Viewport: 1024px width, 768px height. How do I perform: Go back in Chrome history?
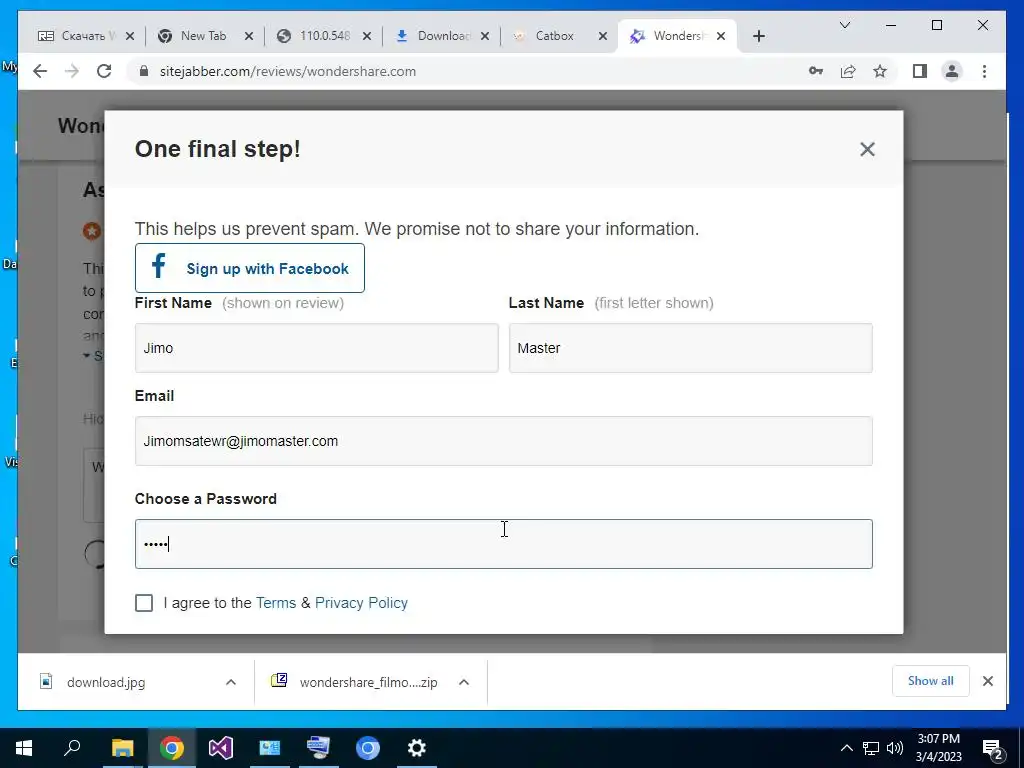pyautogui.click(x=40, y=71)
